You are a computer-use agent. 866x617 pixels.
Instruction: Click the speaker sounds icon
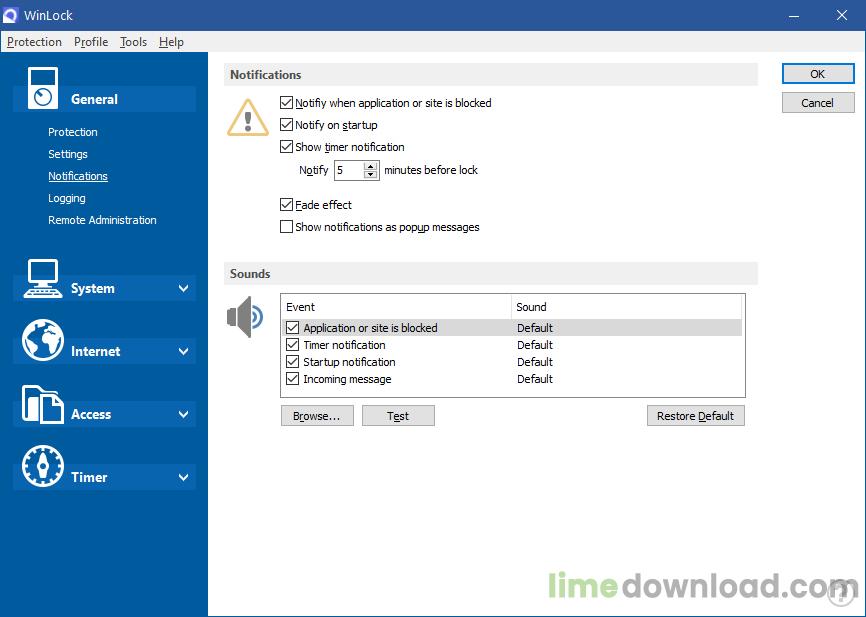point(245,317)
